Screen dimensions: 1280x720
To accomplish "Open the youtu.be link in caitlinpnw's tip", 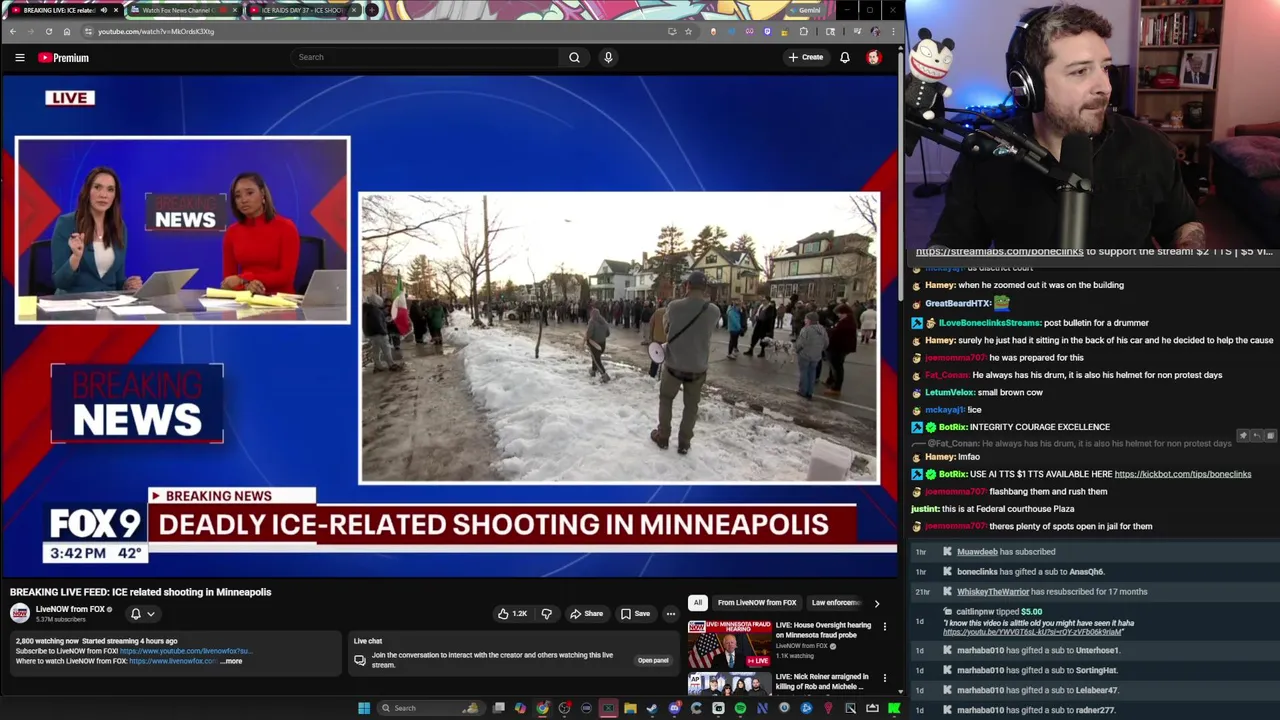I will [x=1032, y=632].
